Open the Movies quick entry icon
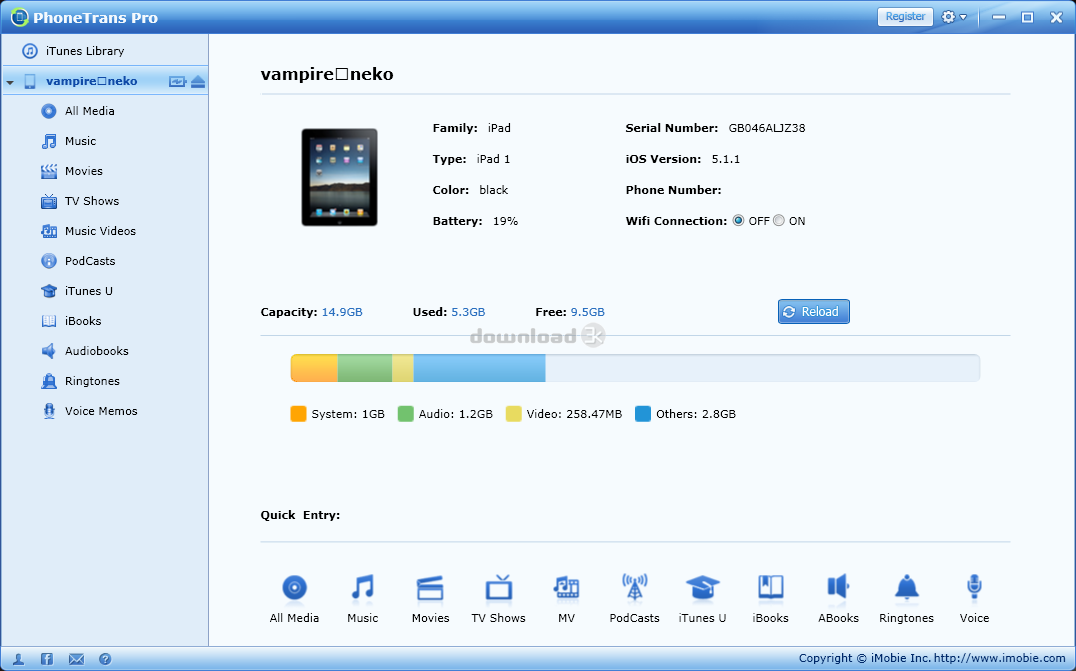The width and height of the screenshot is (1076, 671). 430,588
